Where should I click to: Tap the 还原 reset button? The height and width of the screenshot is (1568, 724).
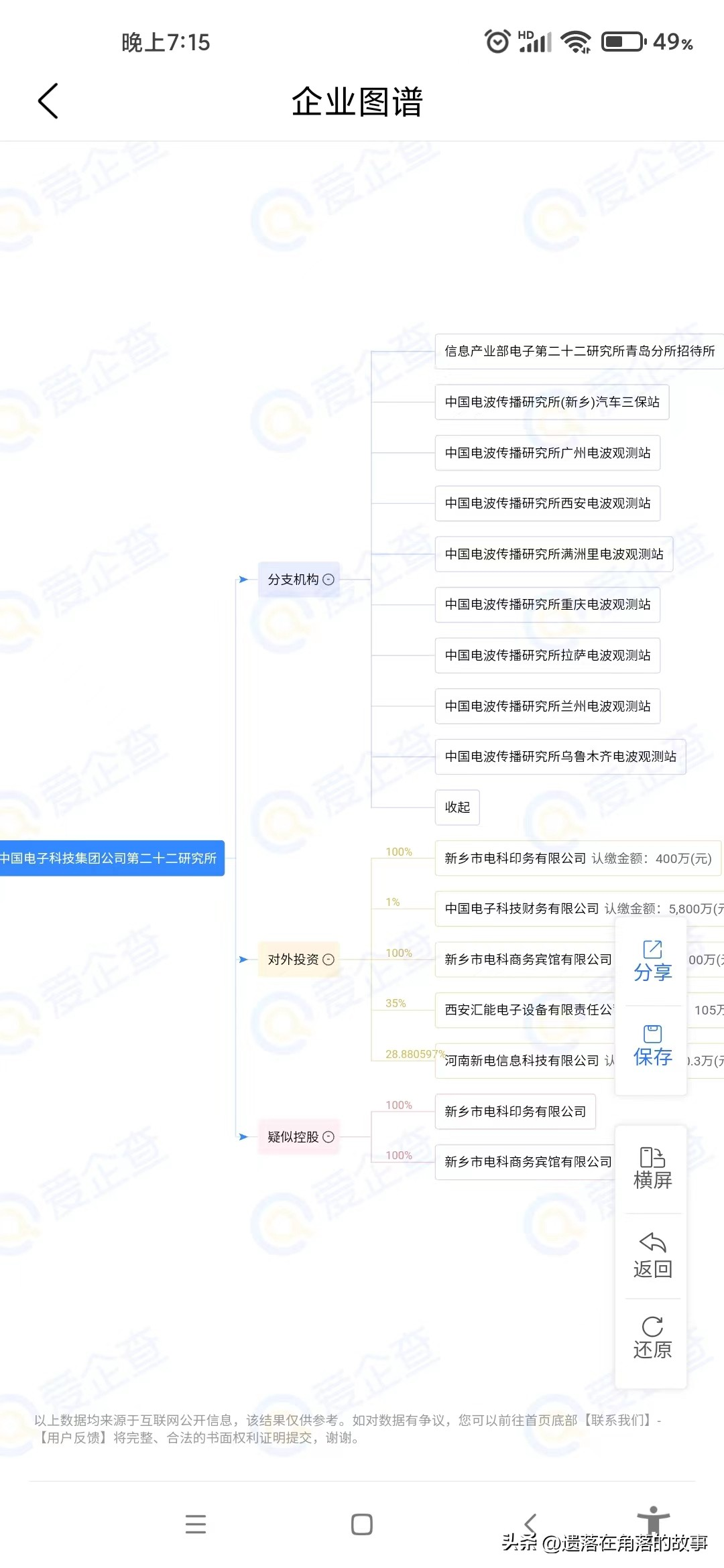click(652, 1337)
